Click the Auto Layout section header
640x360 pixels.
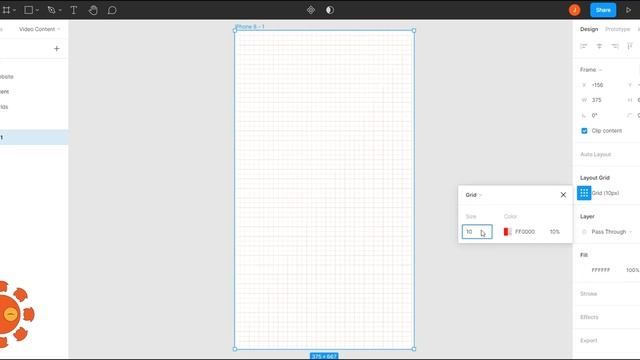pos(596,154)
